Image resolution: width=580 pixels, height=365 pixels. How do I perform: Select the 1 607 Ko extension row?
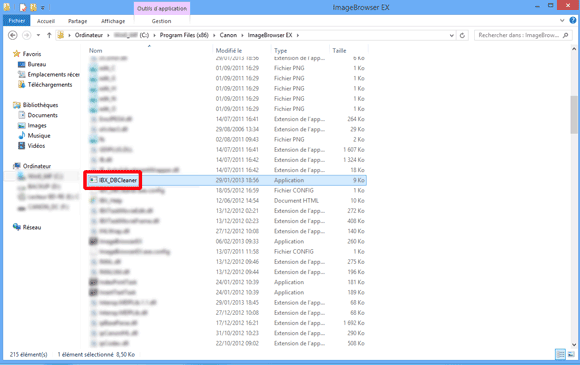[227, 150]
